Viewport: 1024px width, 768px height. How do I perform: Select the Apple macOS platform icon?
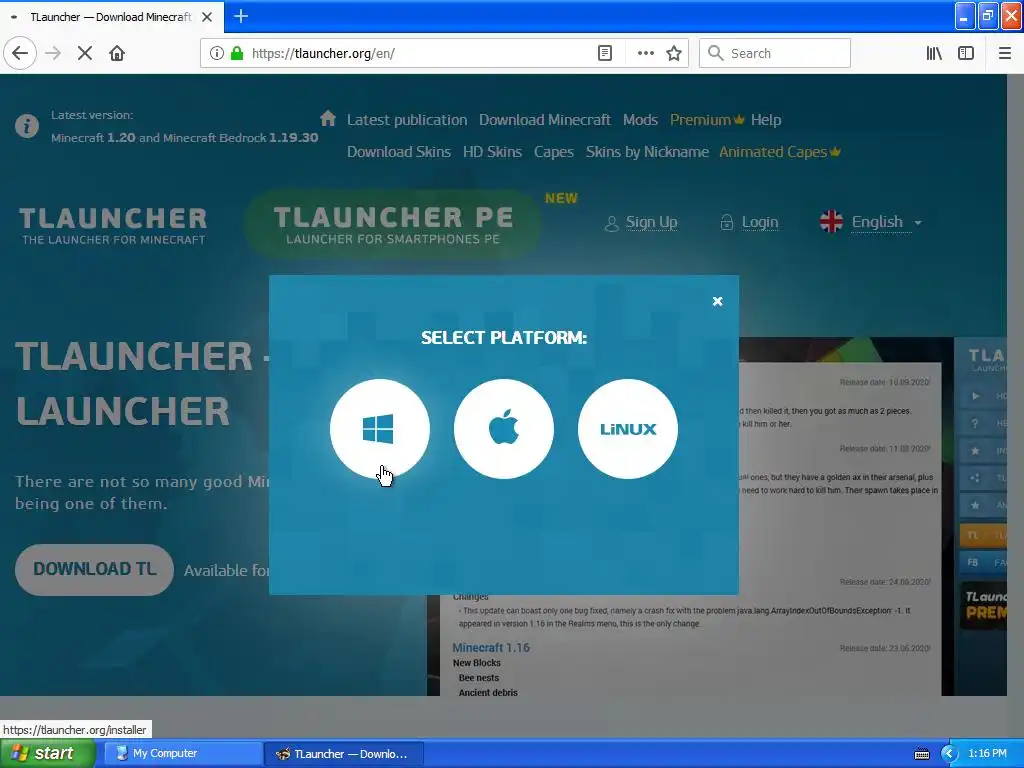tap(504, 429)
